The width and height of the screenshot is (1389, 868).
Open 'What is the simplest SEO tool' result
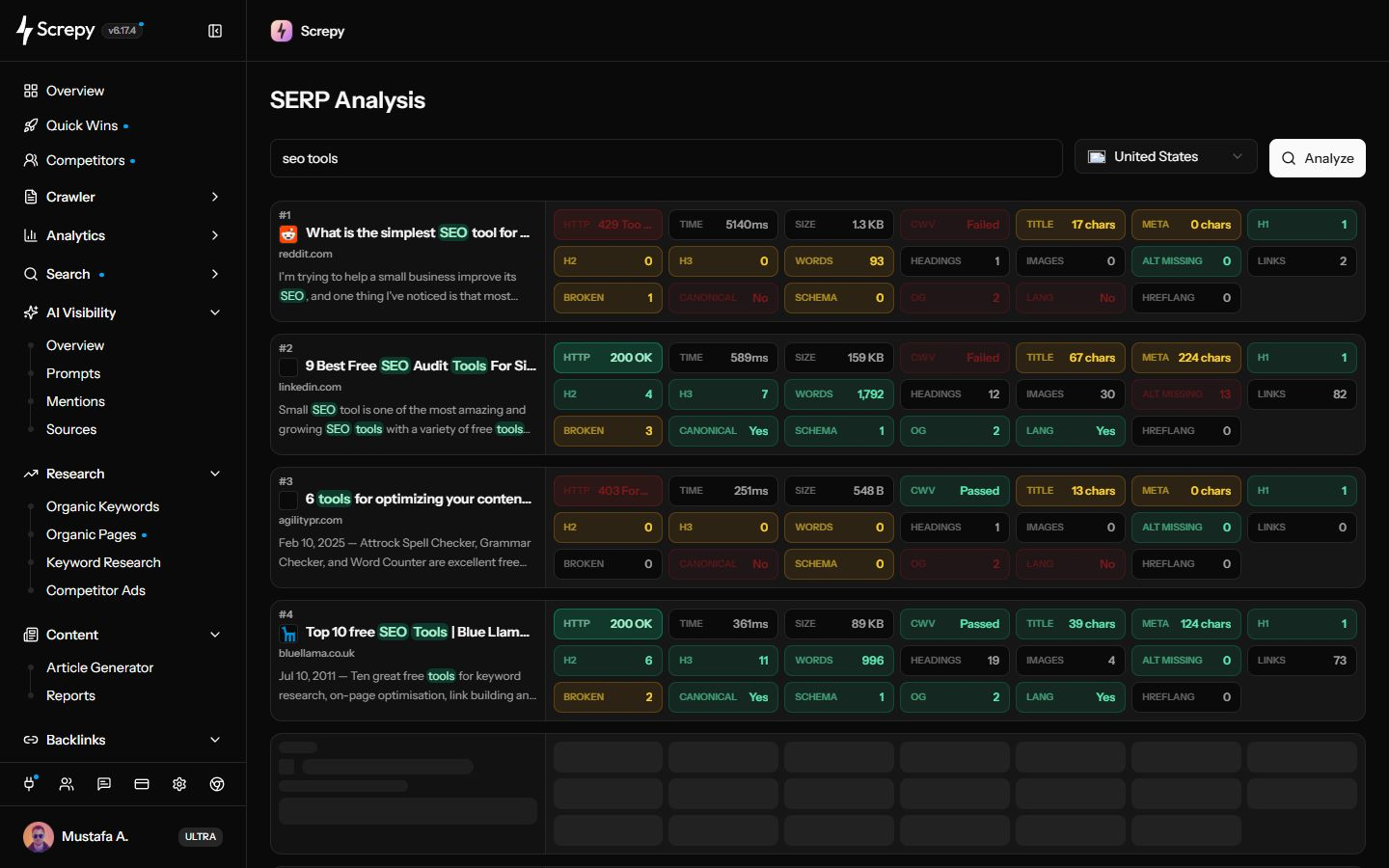click(x=418, y=232)
